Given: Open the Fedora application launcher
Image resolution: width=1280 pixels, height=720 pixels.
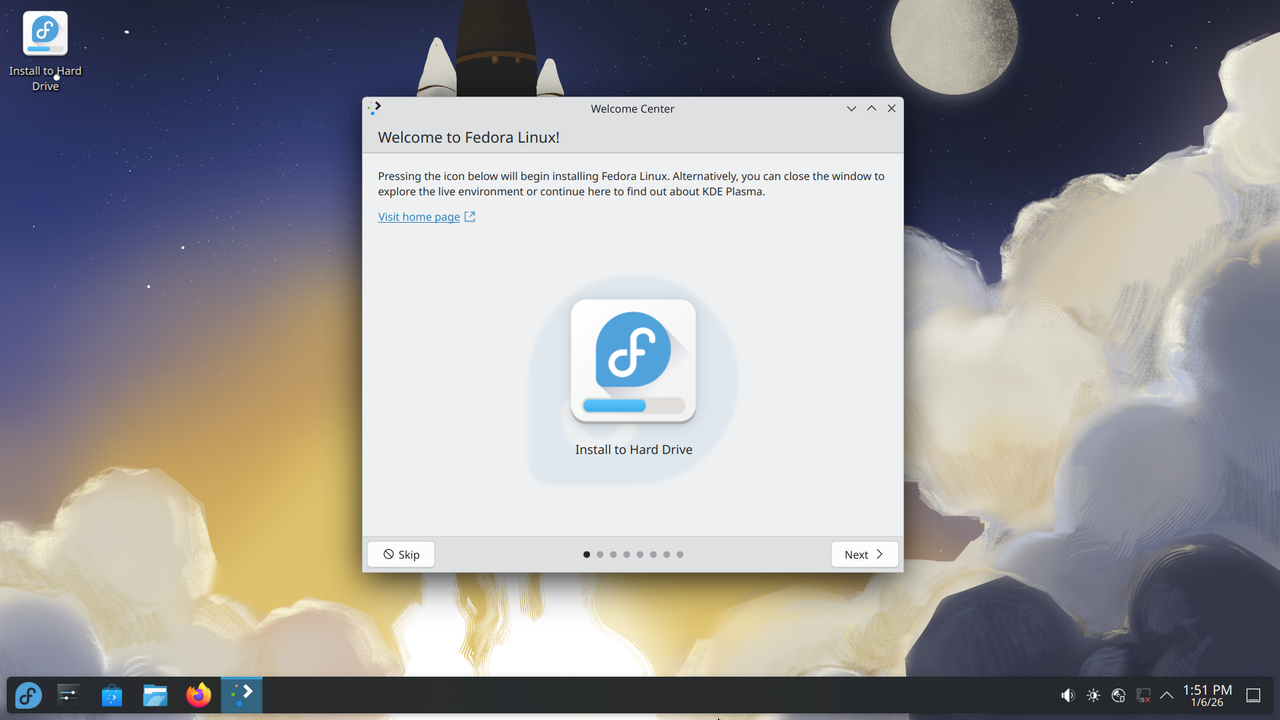Looking at the screenshot, I should pyautogui.click(x=28, y=695).
